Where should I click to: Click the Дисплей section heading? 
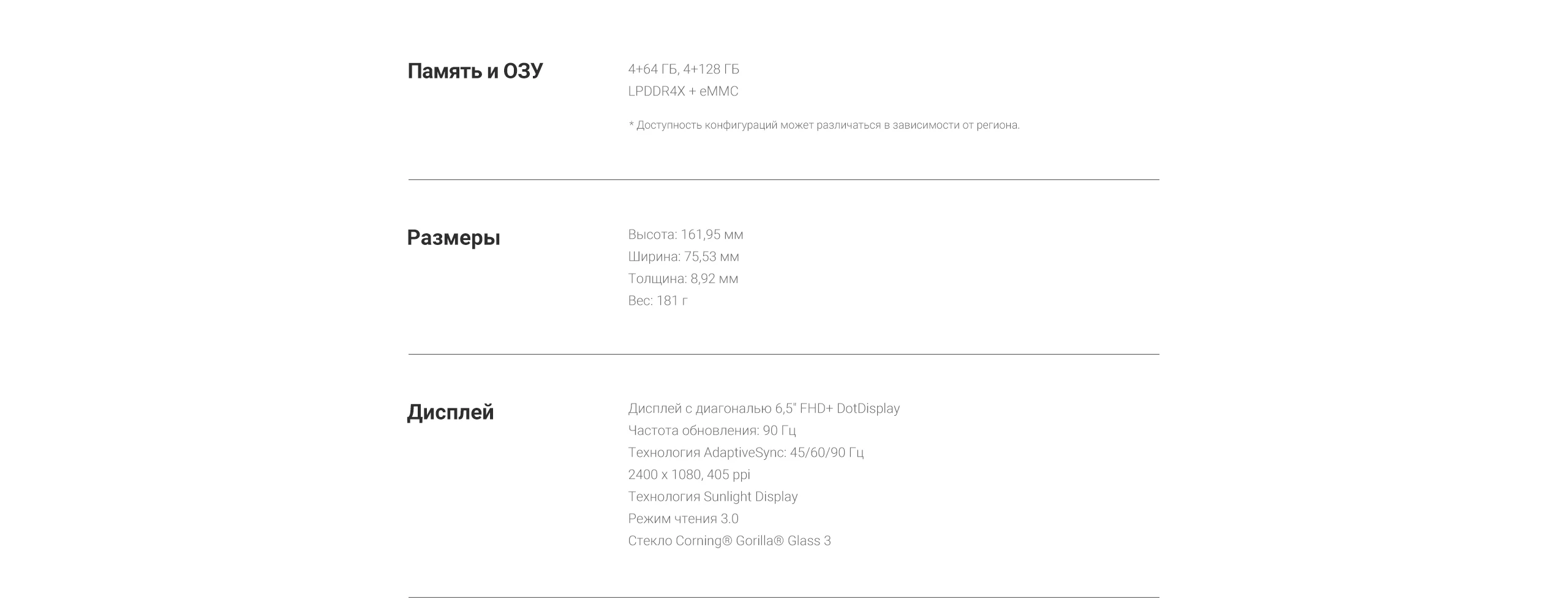[450, 412]
